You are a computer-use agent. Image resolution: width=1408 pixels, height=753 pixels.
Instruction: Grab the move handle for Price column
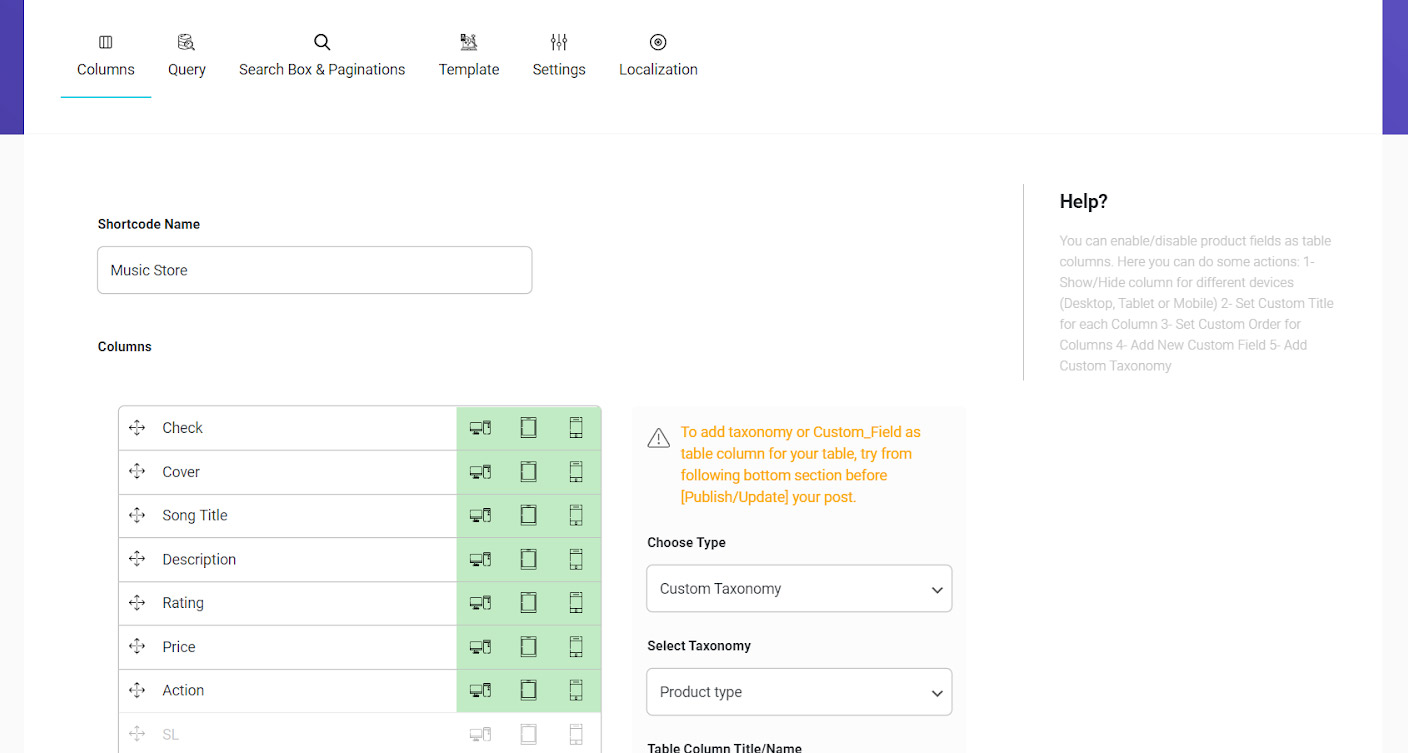(x=138, y=647)
